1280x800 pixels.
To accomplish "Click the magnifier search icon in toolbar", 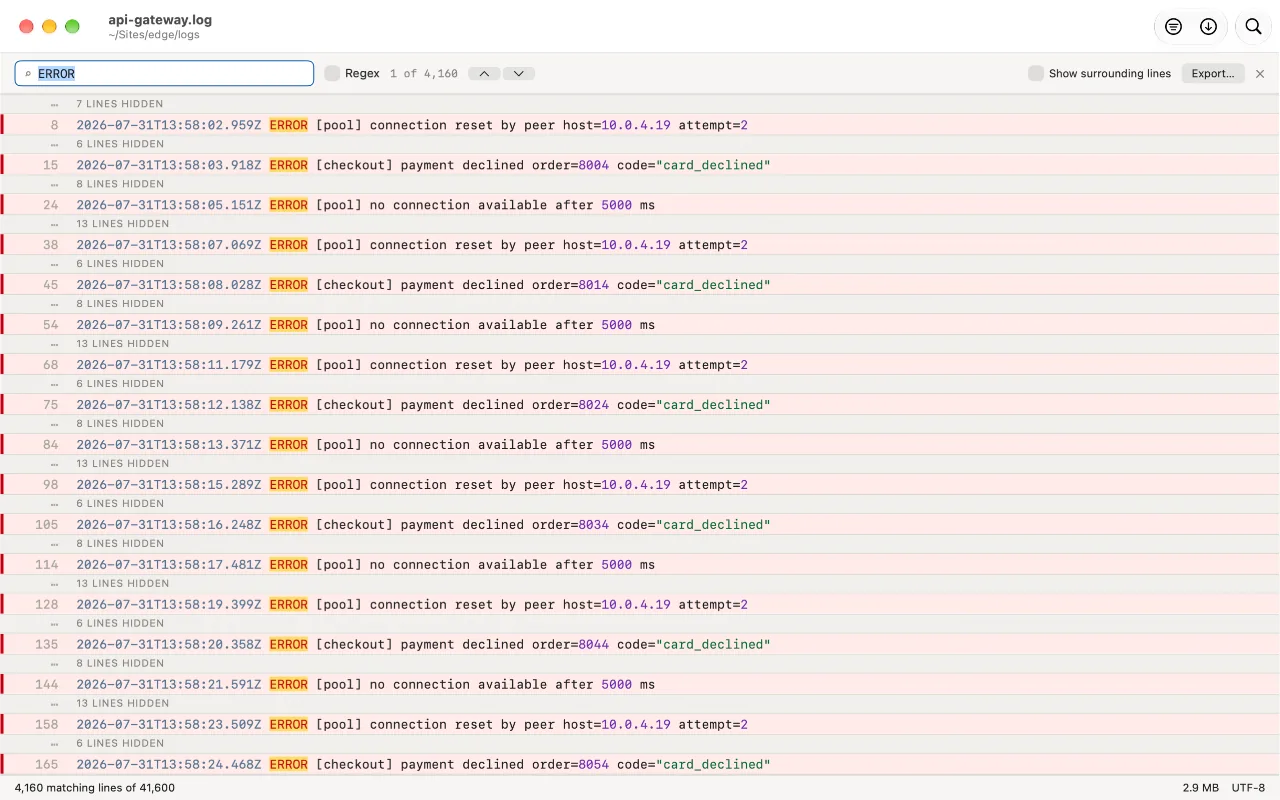I will coord(1253,27).
